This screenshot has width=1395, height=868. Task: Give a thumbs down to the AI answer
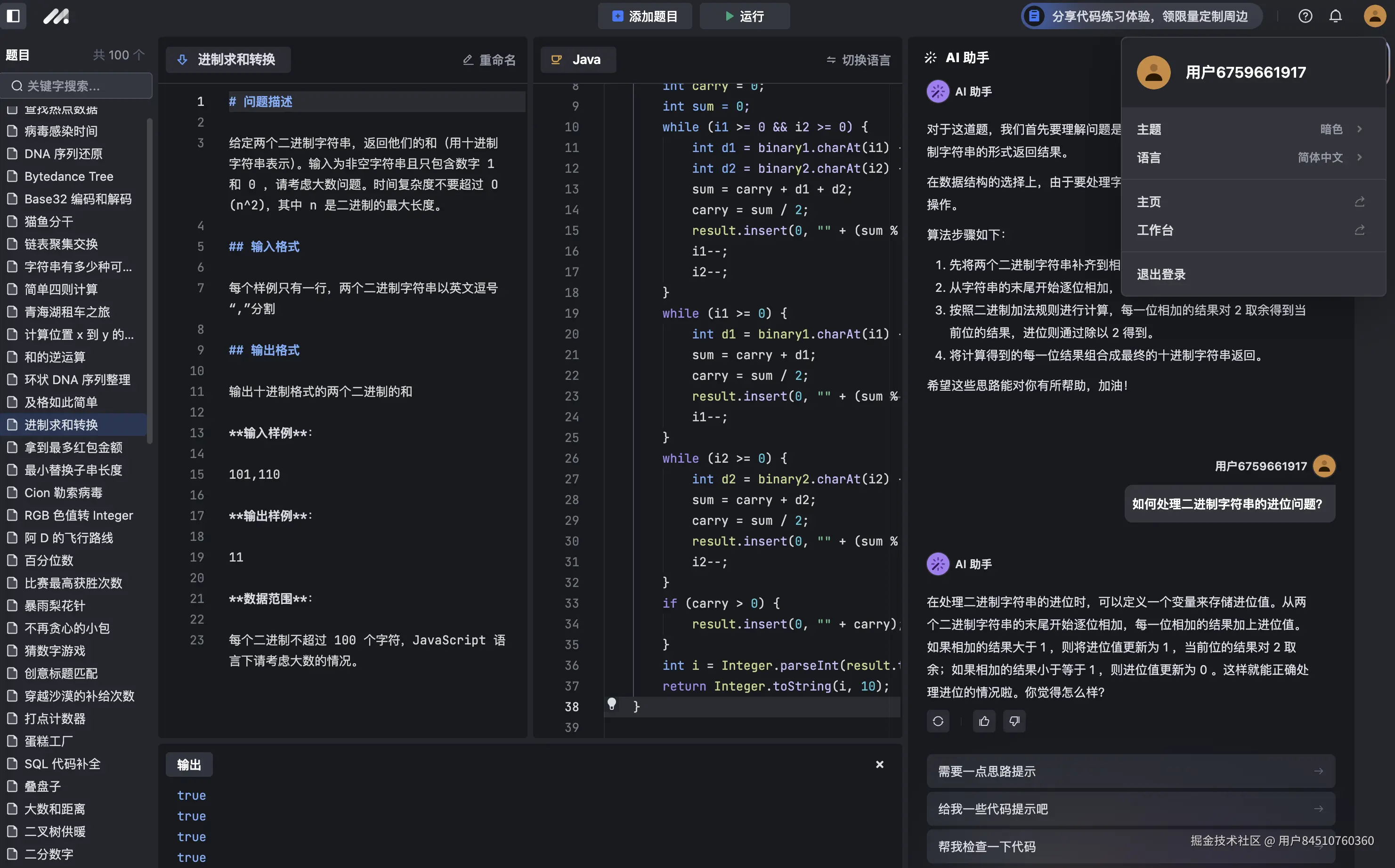point(1014,721)
